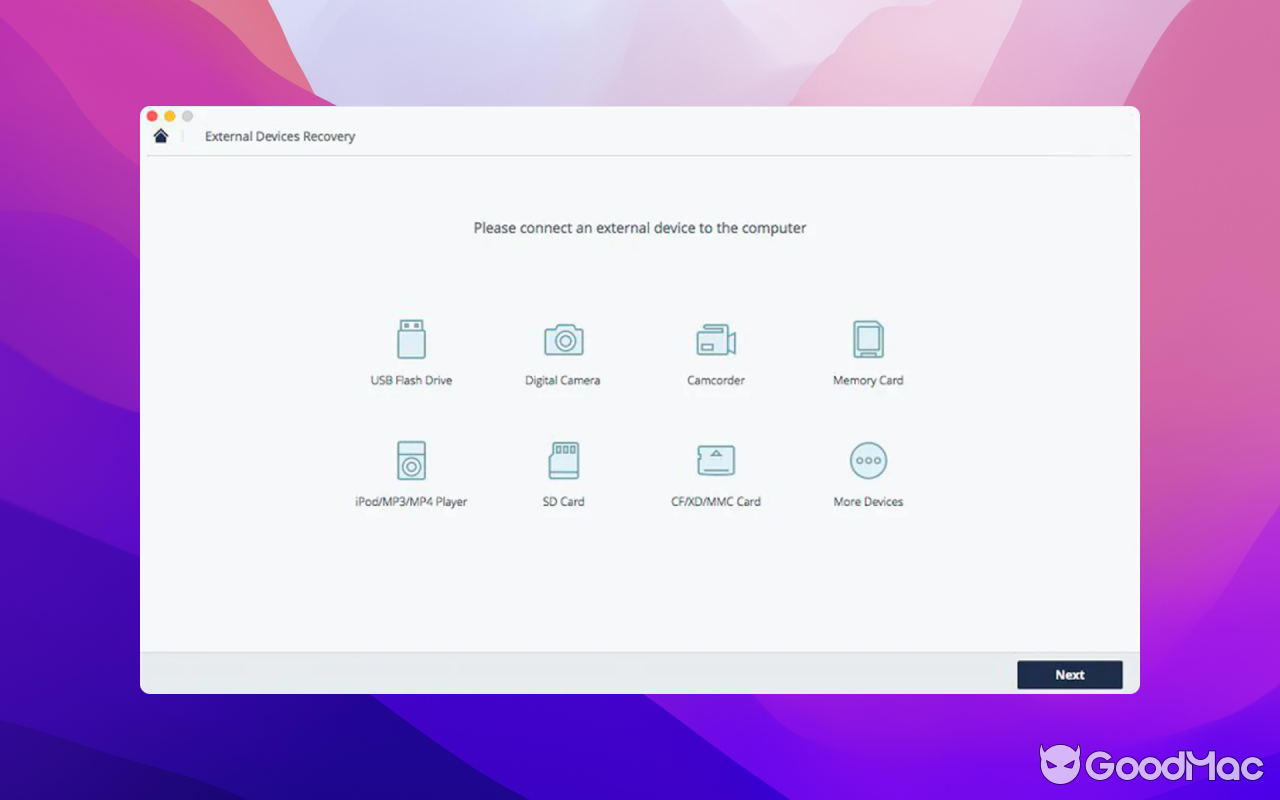
Task: Select the CF/XD/MMC Card icon
Action: pos(716,460)
